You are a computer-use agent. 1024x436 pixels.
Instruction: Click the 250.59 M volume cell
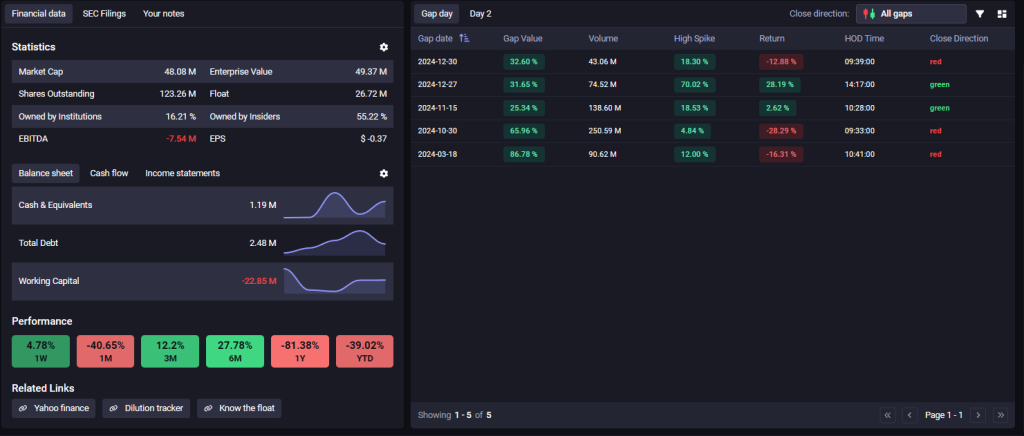(x=605, y=131)
